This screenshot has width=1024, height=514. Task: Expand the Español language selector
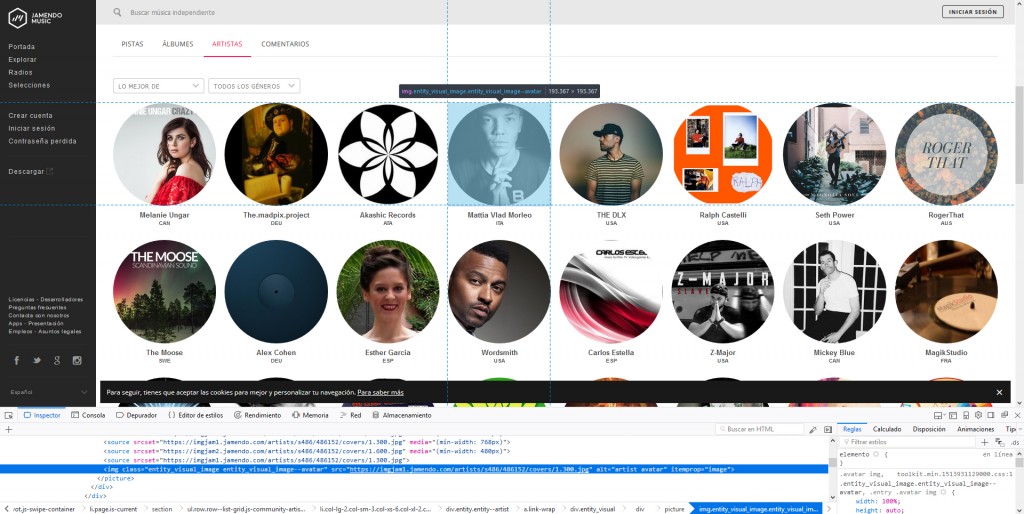tap(46, 392)
